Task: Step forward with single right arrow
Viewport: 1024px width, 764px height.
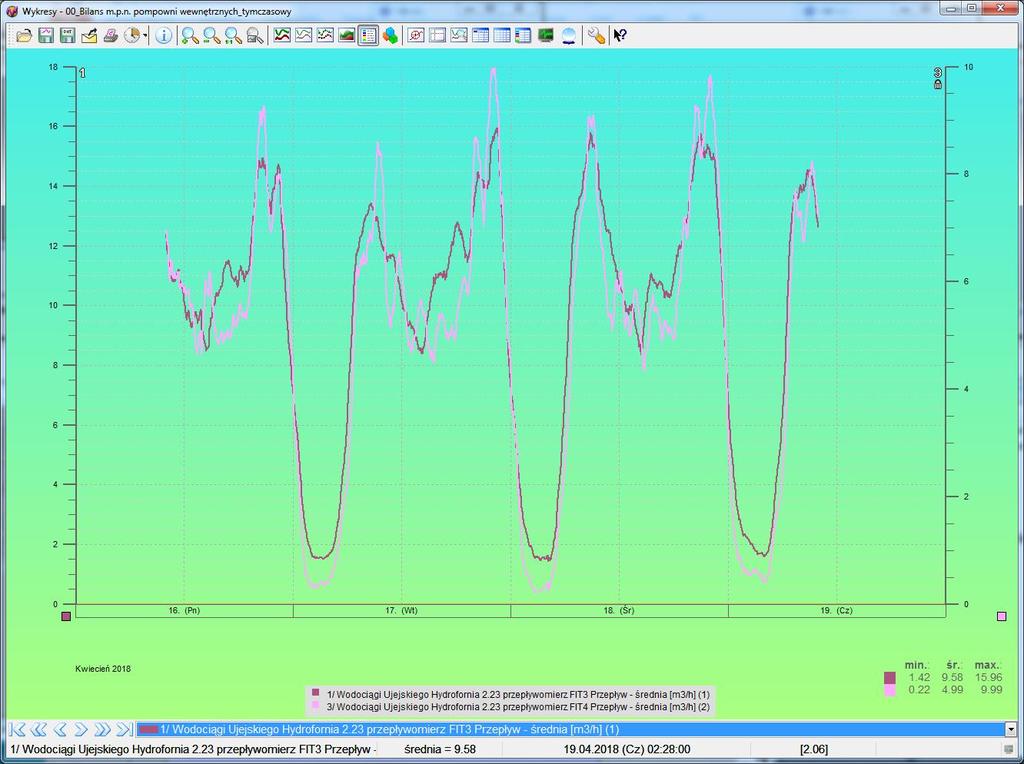Action: click(80, 729)
